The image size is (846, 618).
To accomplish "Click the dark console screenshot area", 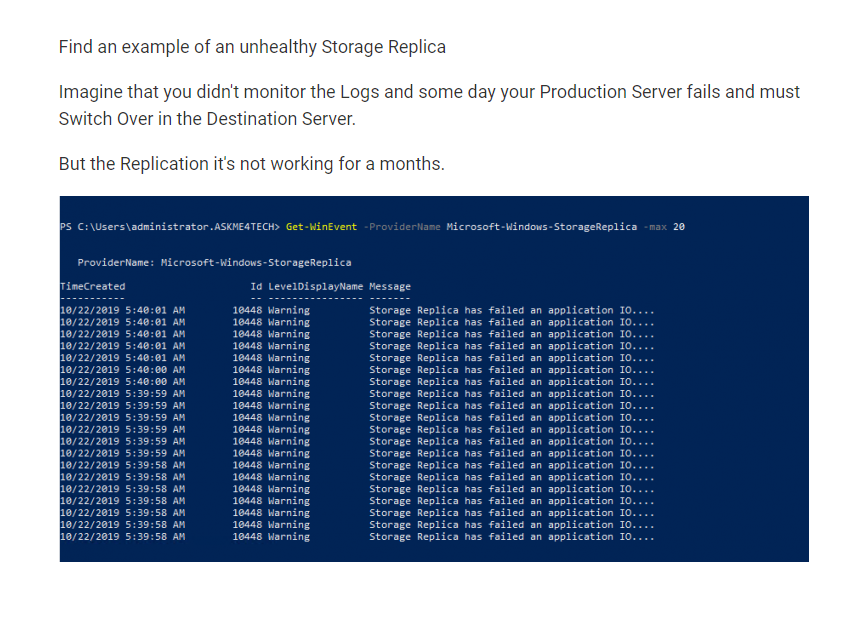I will click(434, 380).
